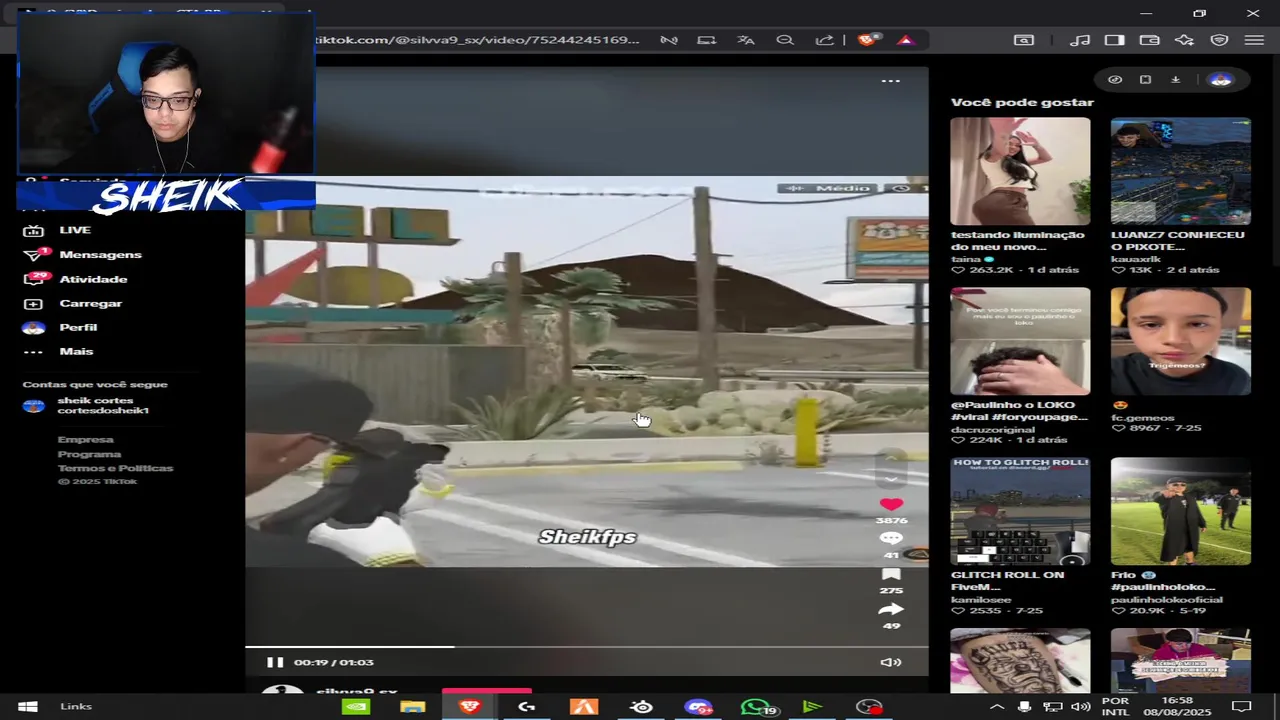Screen dimensions: 1280x720
Task: Open 'testando iluminação do meu novo' thumbnail
Action: [x=1020, y=171]
